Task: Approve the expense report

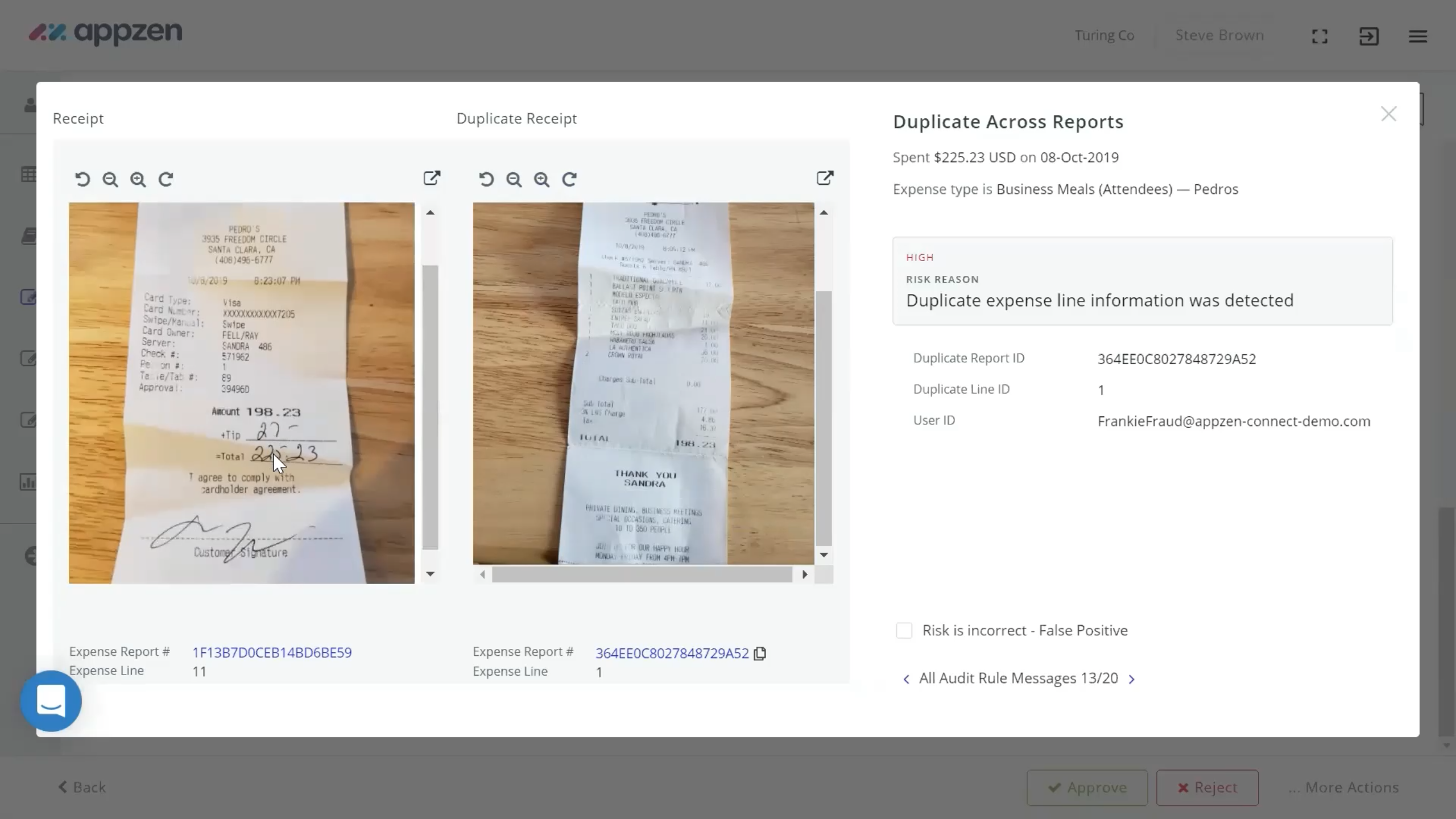Action: tap(1087, 787)
